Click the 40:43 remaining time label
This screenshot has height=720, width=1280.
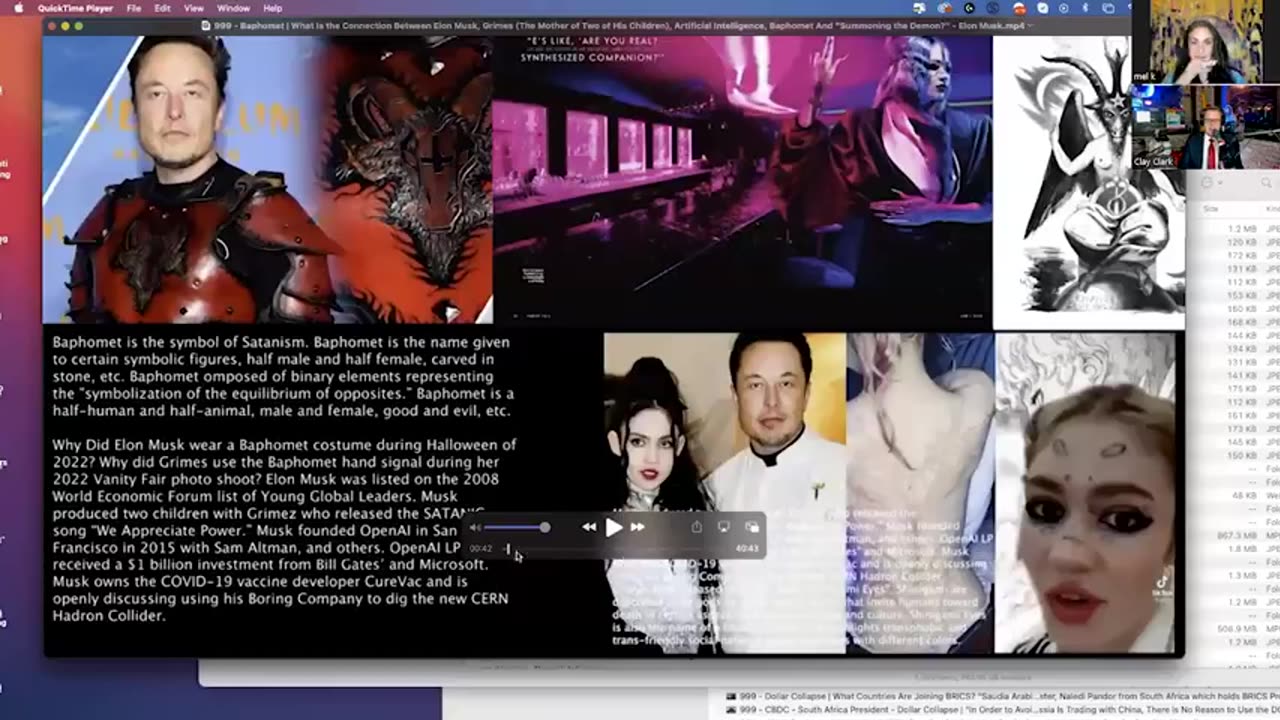pos(746,548)
